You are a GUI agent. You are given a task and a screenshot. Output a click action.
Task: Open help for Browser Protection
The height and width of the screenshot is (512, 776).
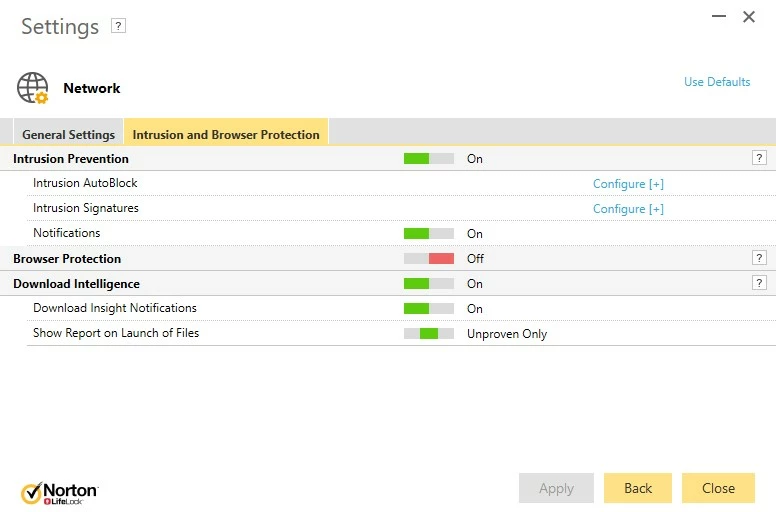(x=759, y=258)
